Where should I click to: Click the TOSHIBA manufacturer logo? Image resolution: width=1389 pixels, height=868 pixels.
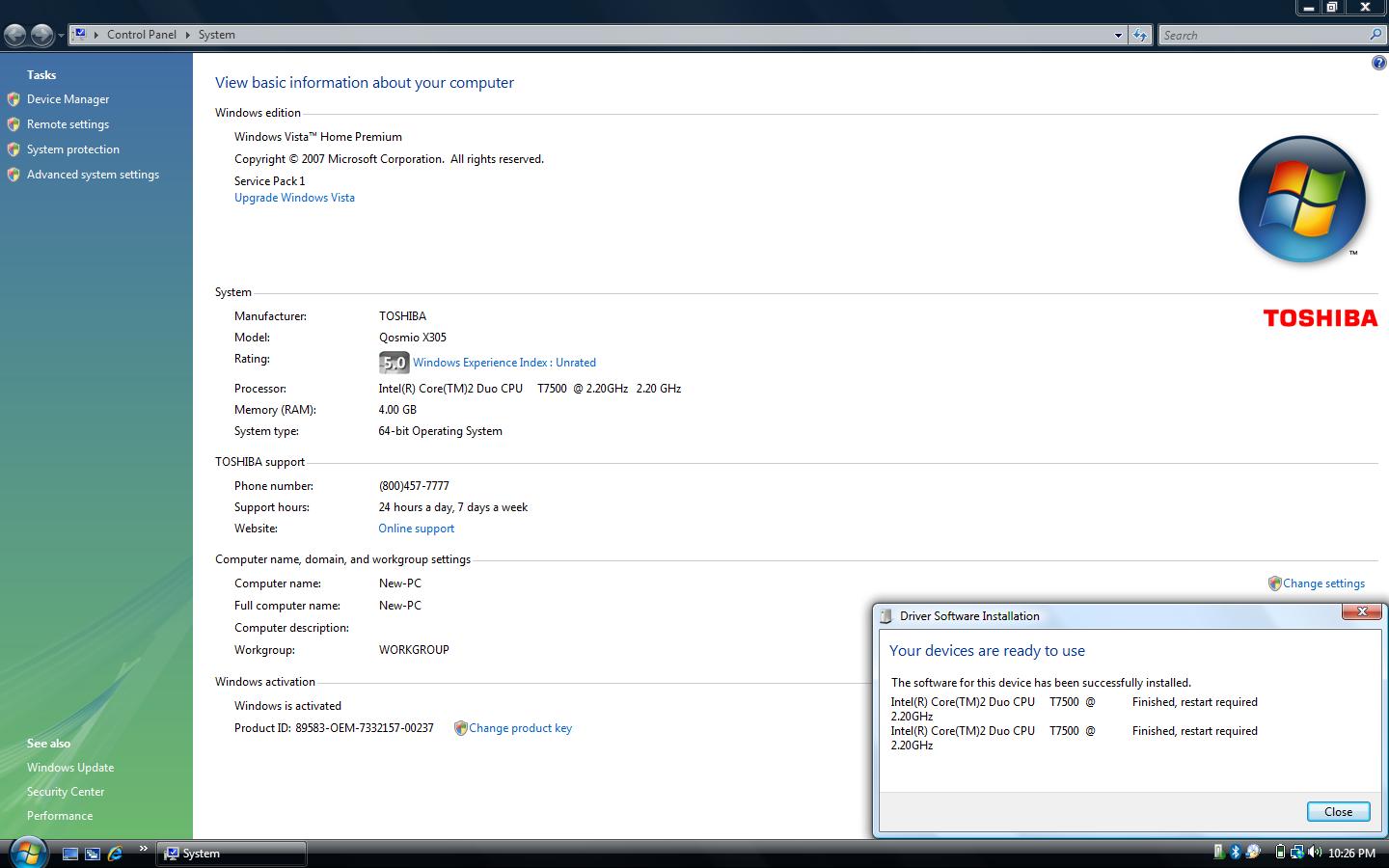tap(1321, 318)
